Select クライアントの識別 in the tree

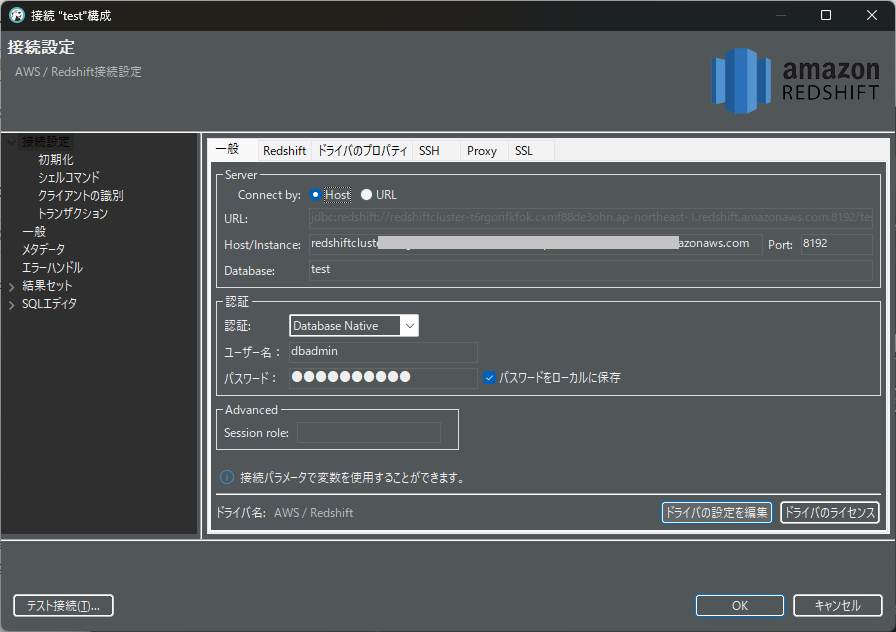[81, 196]
